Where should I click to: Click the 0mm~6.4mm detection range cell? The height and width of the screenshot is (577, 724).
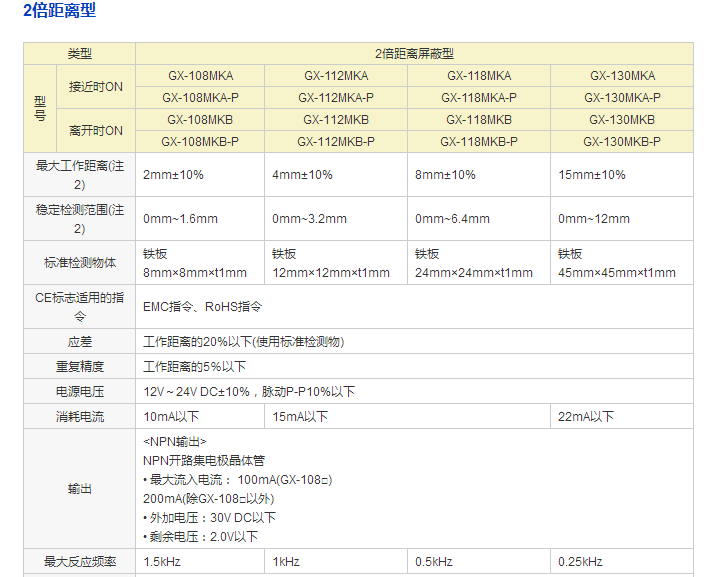(x=452, y=219)
